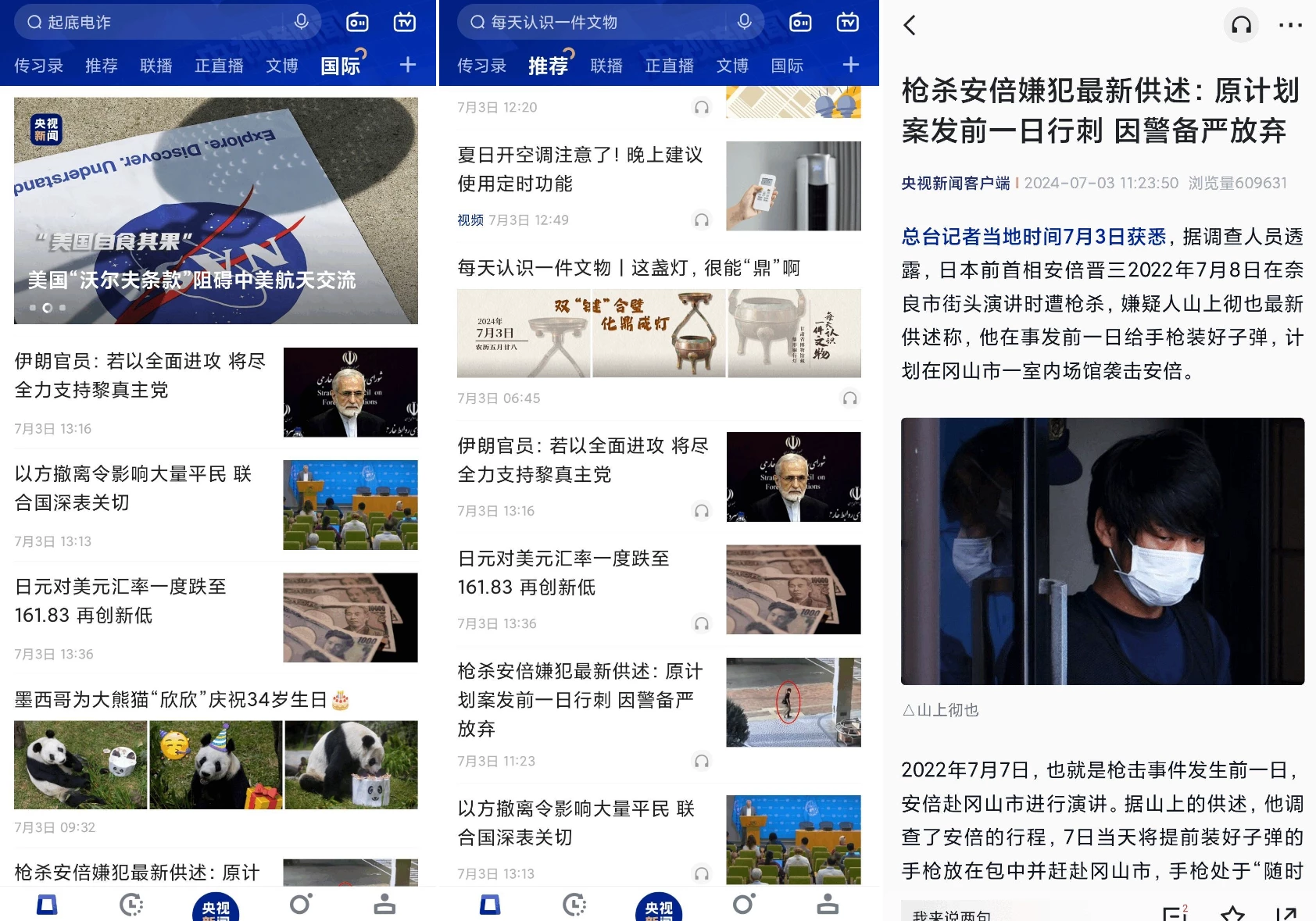Screen dimensions: 1316x921
Task: Open the panda with party hat thumbnail
Action: point(216,765)
